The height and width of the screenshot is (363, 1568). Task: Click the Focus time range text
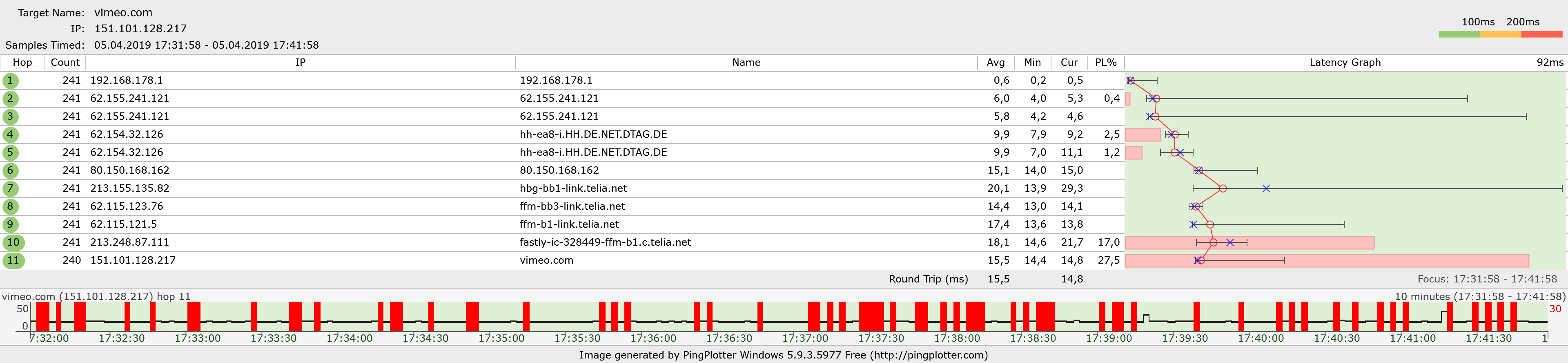(x=1487, y=279)
